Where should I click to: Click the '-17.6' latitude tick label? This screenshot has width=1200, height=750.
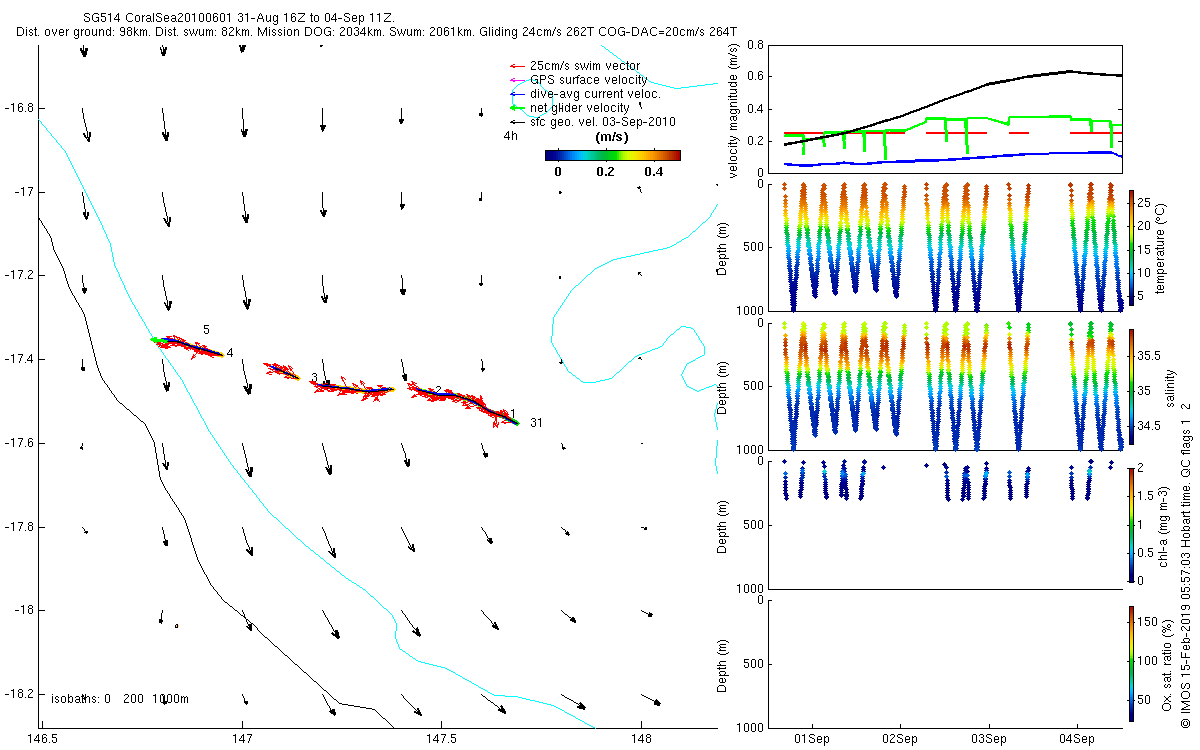[18, 442]
